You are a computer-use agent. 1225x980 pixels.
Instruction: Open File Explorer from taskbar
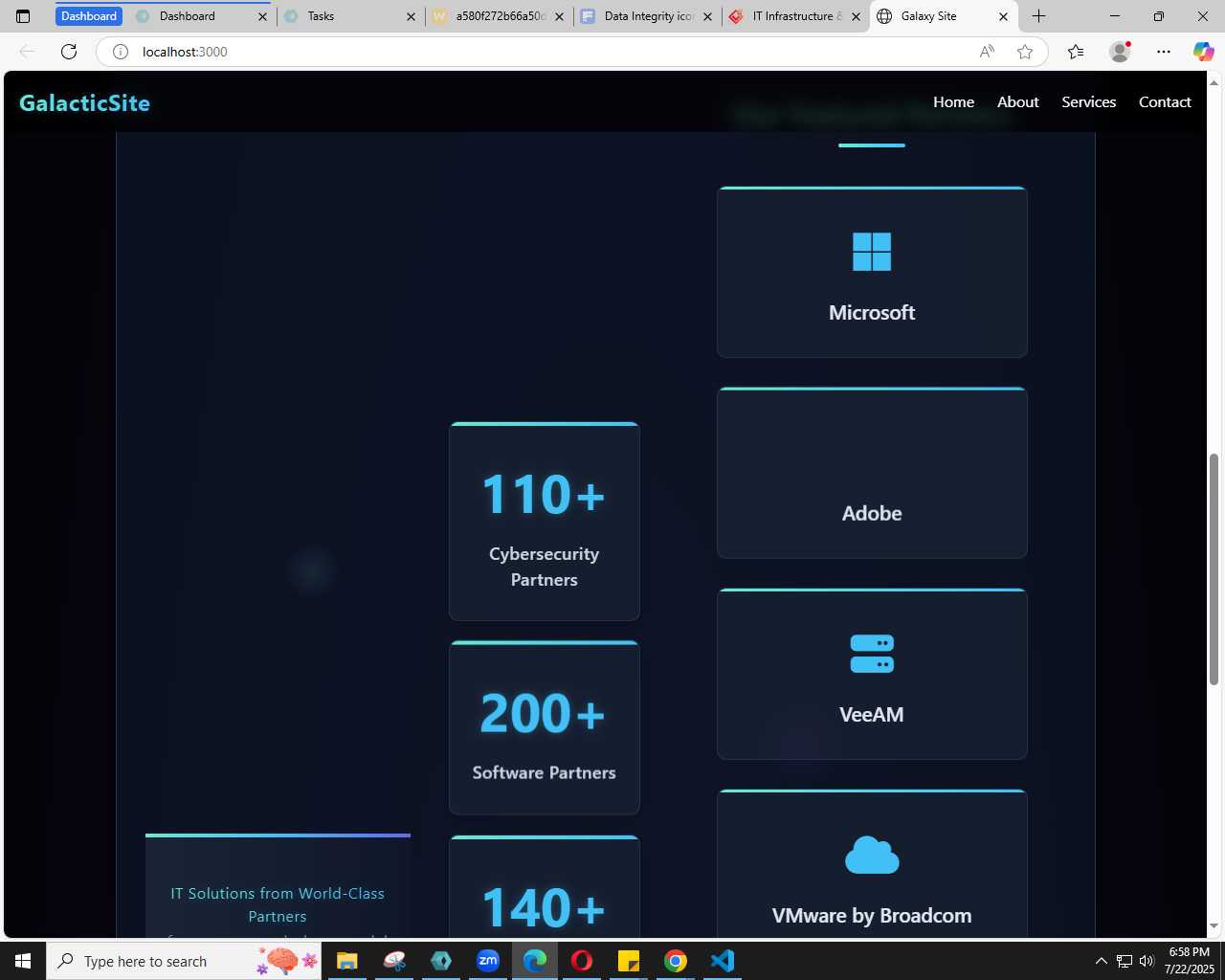(x=346, y=961)
